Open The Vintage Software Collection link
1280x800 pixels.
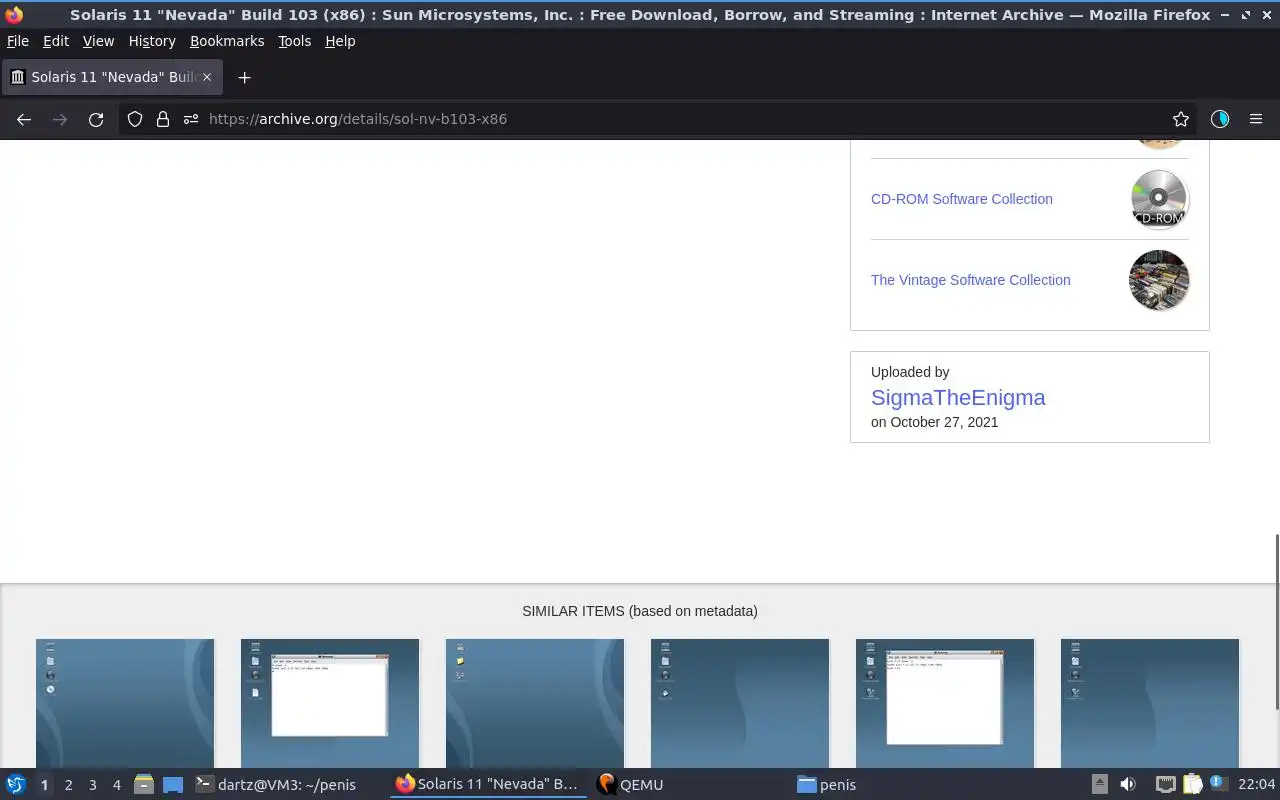click(x=971, y=280)
